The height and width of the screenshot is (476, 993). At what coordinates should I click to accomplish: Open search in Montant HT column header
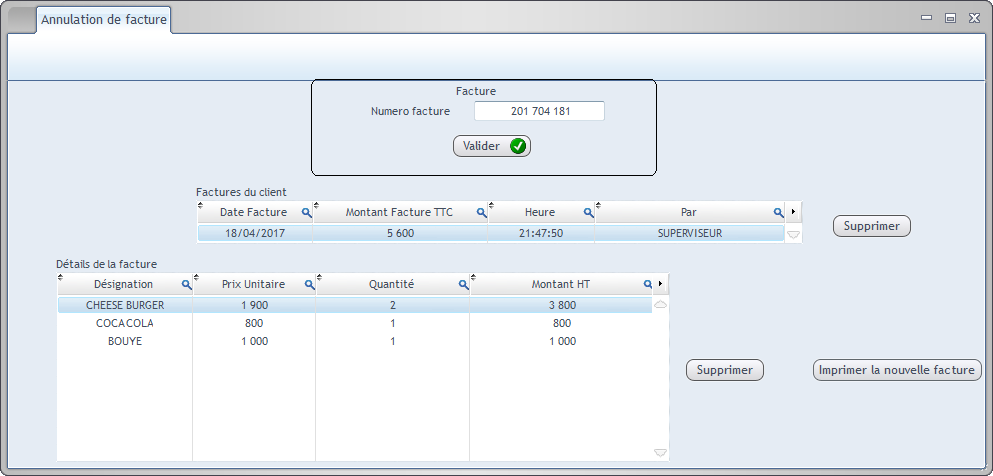point(647,285)
